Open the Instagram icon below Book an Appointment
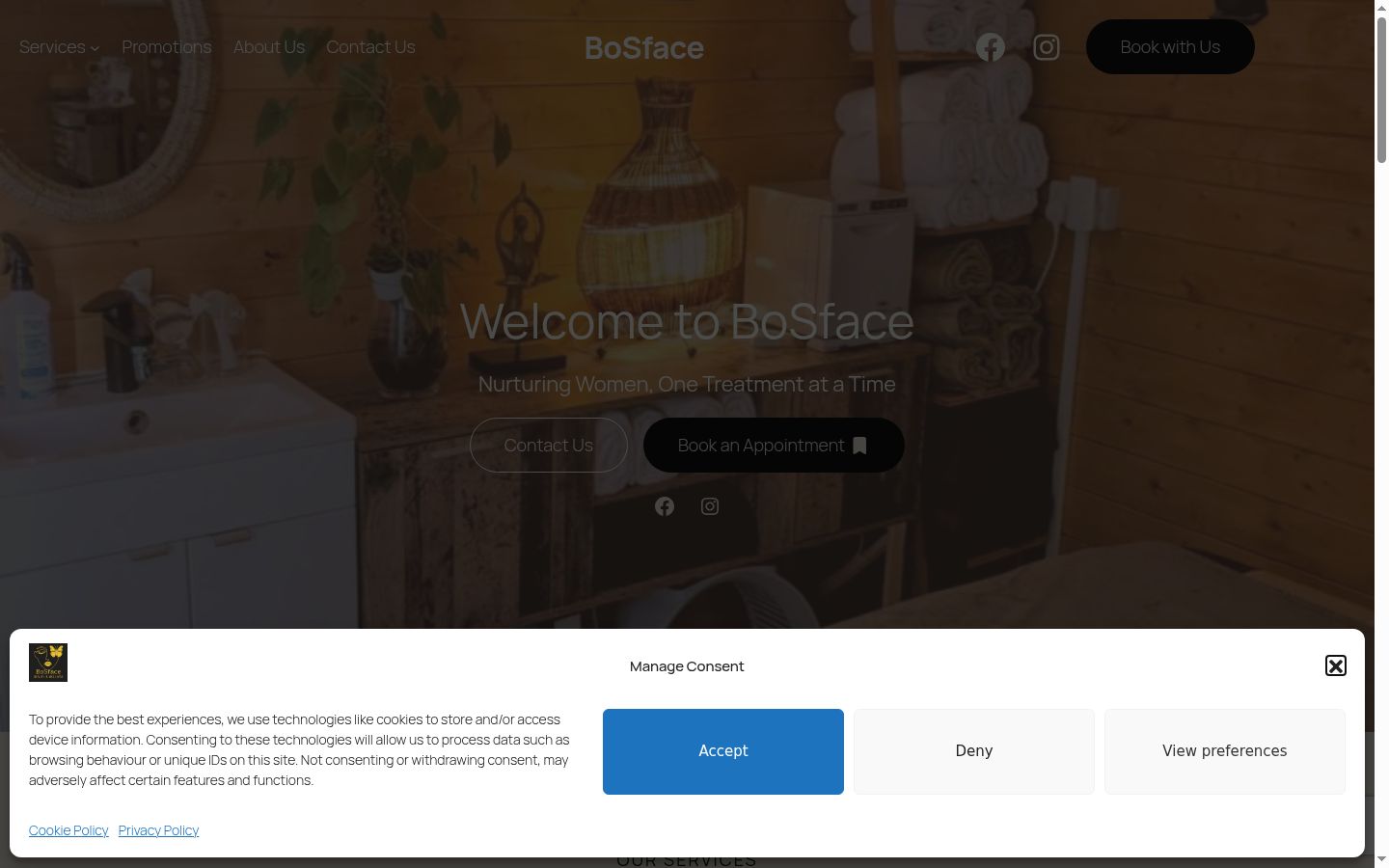The image size is (1389, 868). coord(710,506)
